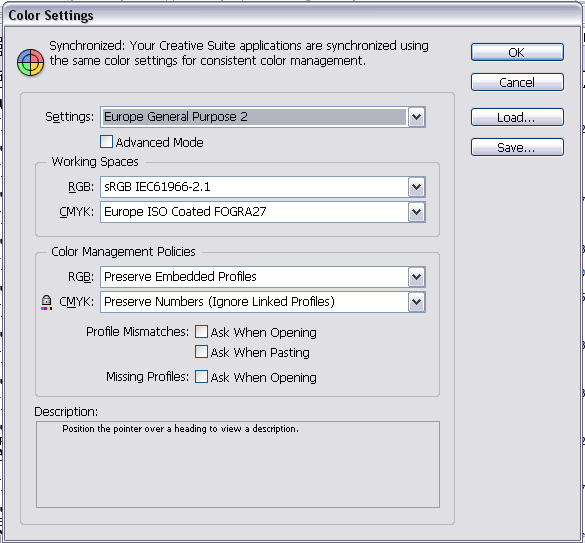Check Ask When Pasting option

coord(201,352)
